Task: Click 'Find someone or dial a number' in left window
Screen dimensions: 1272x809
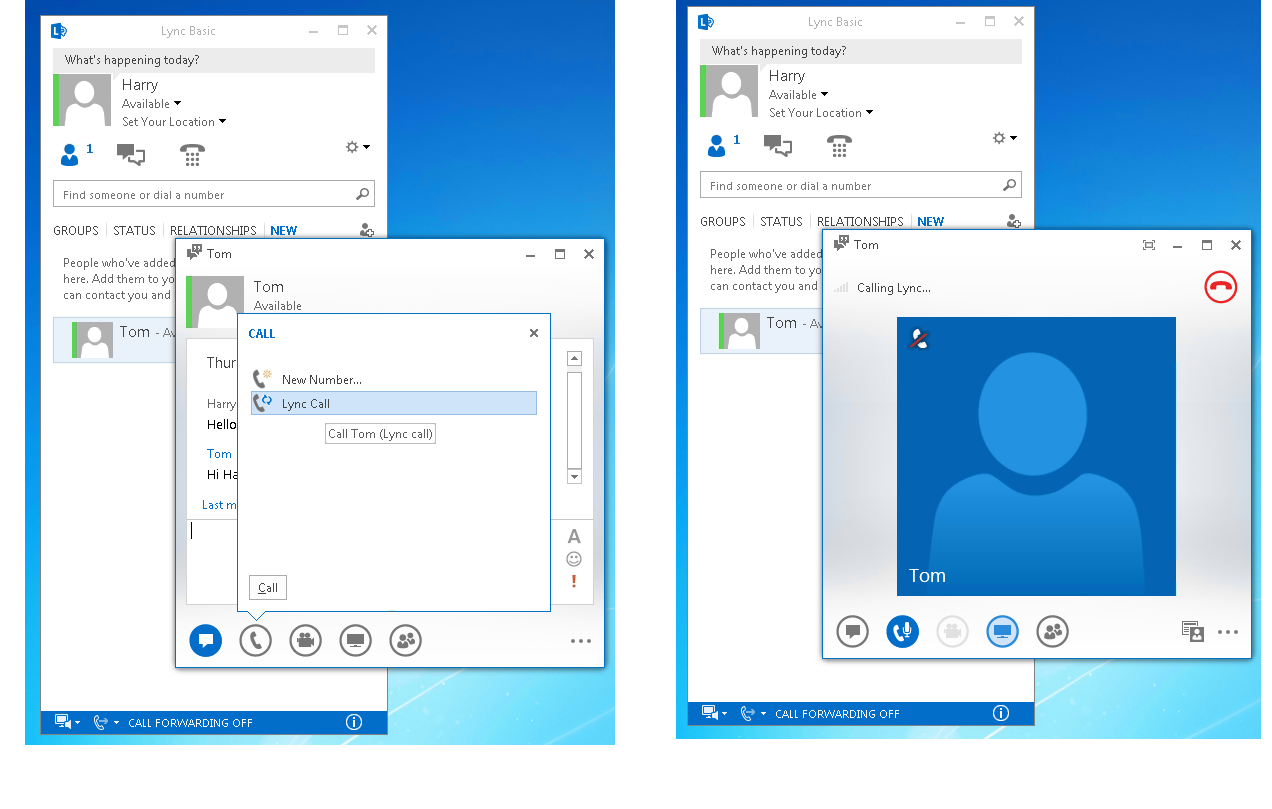Action: pos(214,195)
